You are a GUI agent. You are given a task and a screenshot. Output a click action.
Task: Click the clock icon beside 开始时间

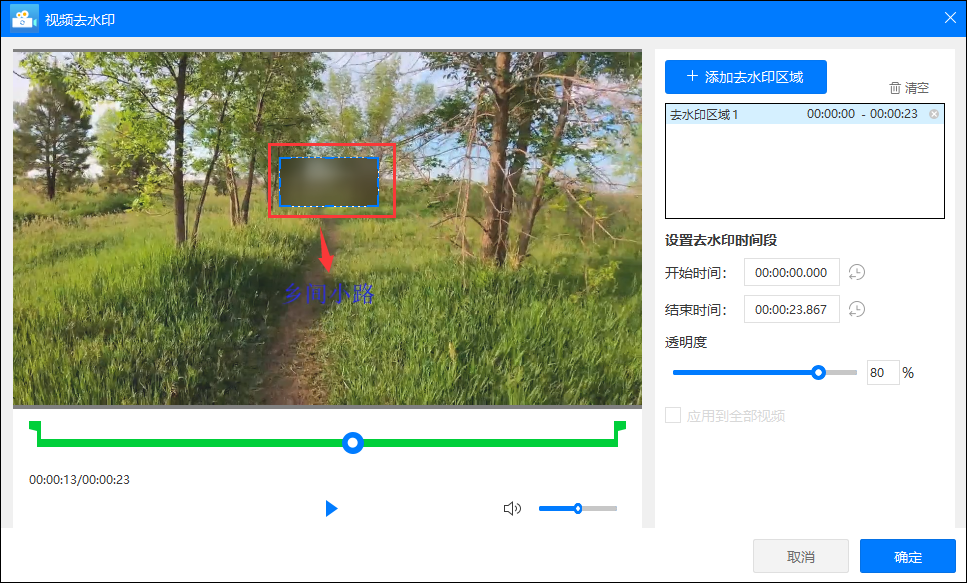click(x=856, y=273)
